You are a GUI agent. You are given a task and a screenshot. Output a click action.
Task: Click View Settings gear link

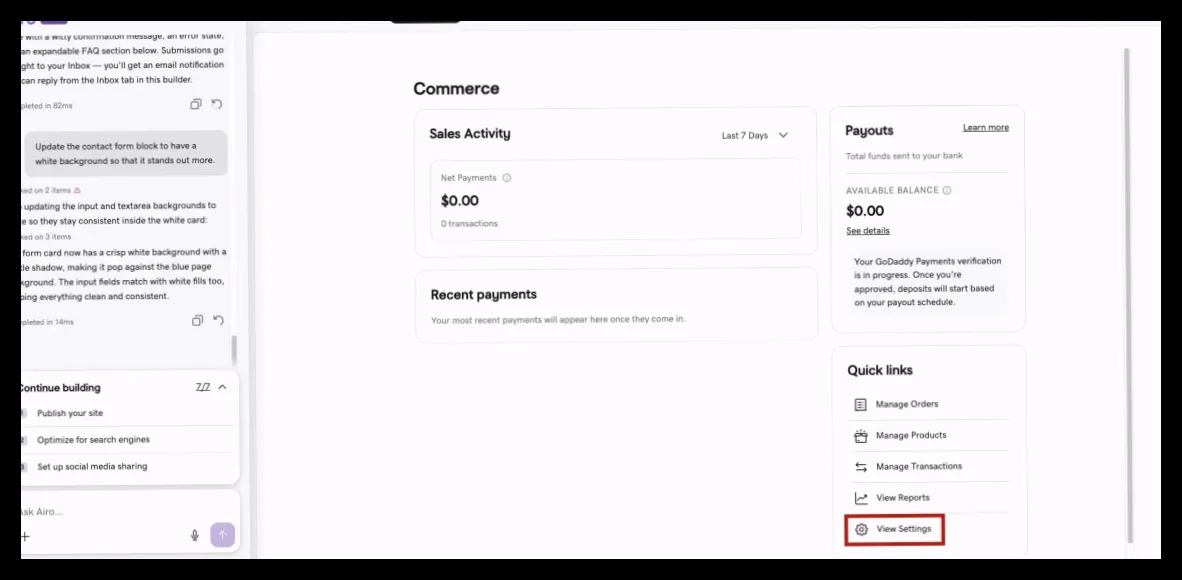click(x=895, y=529)
